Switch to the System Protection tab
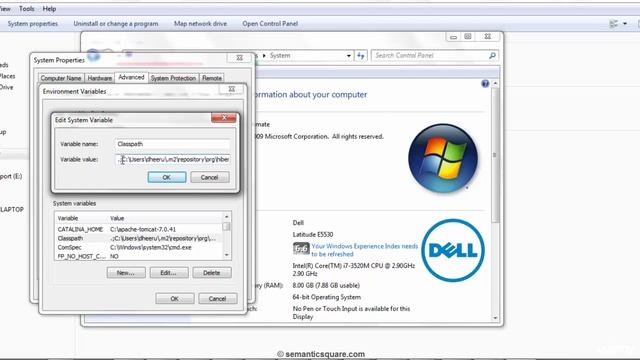640x360 pixels. (173, 78)
